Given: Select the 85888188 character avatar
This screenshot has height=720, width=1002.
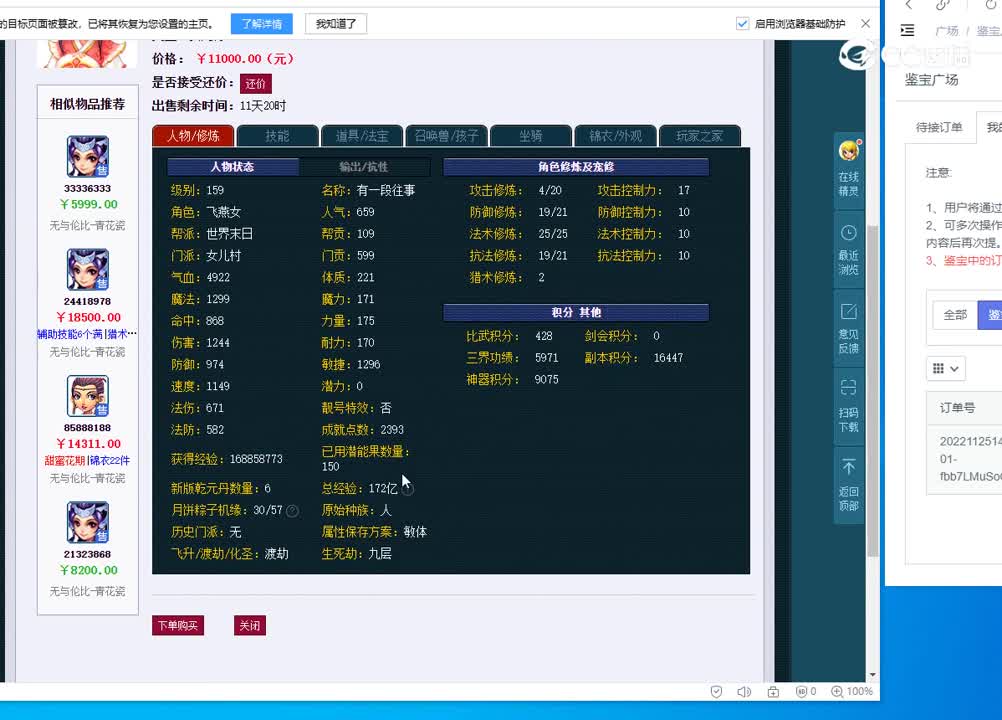Looking at the screenshot, I should click(88, 395).
